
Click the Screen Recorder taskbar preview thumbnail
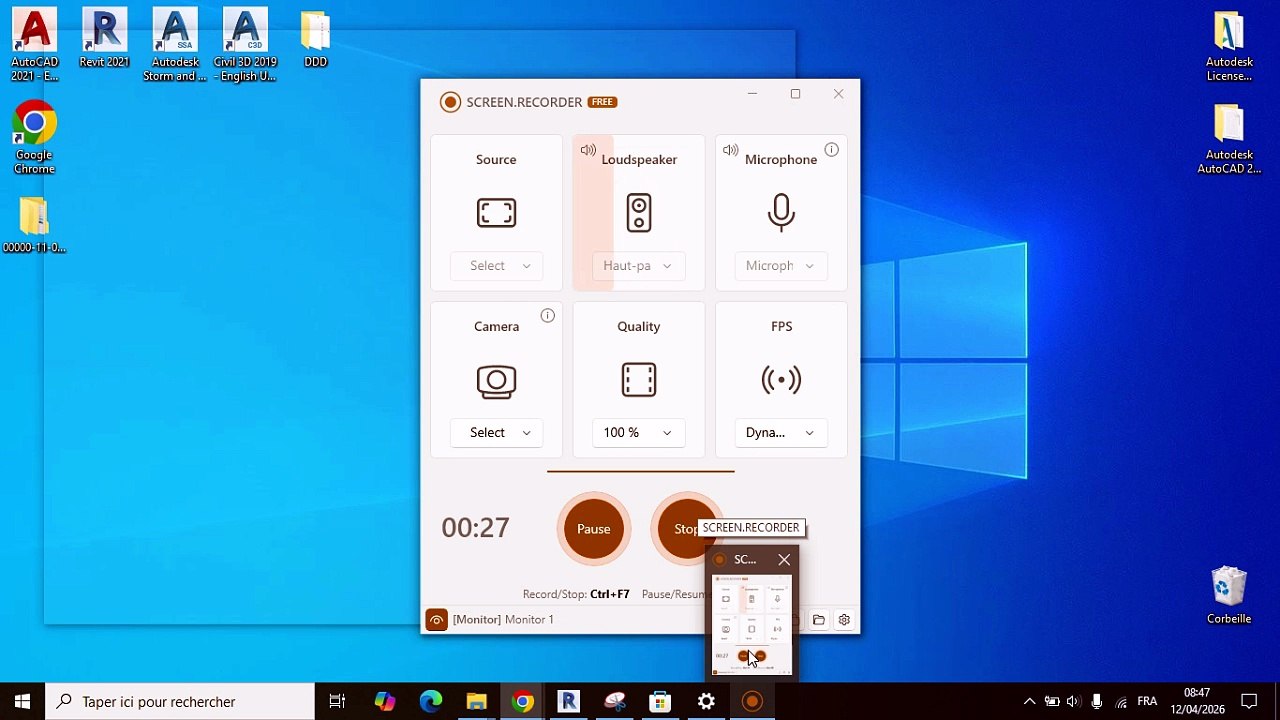tap(752, 624)
